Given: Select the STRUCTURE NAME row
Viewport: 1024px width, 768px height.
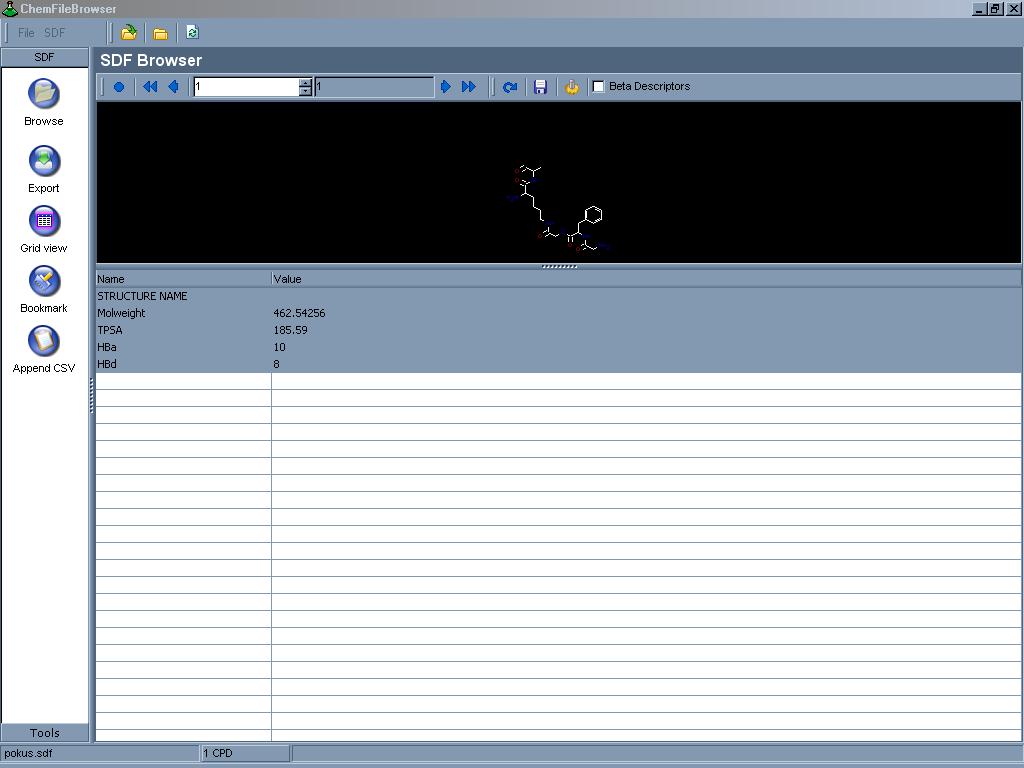Looking at the screenshot, I should 558,296.
